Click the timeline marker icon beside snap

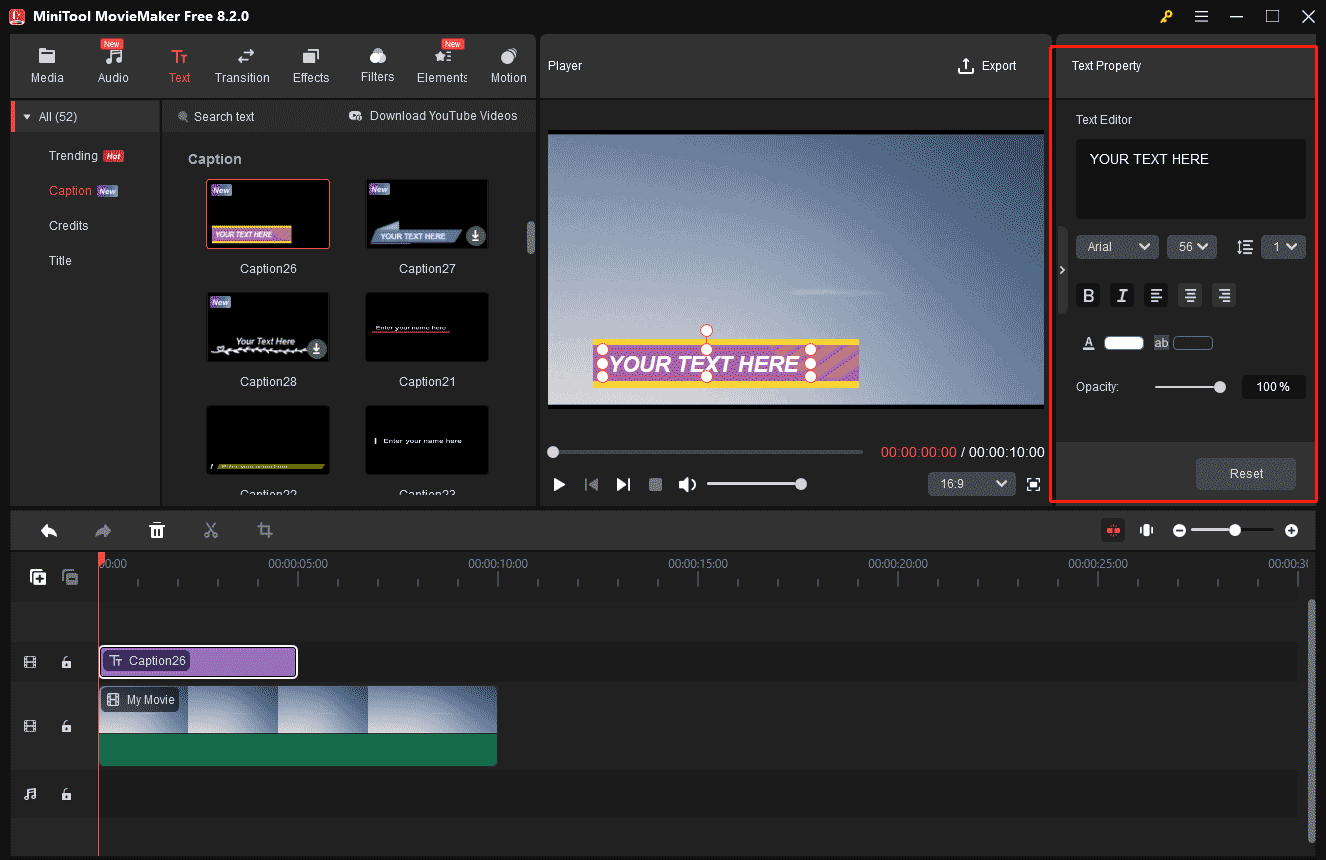1147,530
